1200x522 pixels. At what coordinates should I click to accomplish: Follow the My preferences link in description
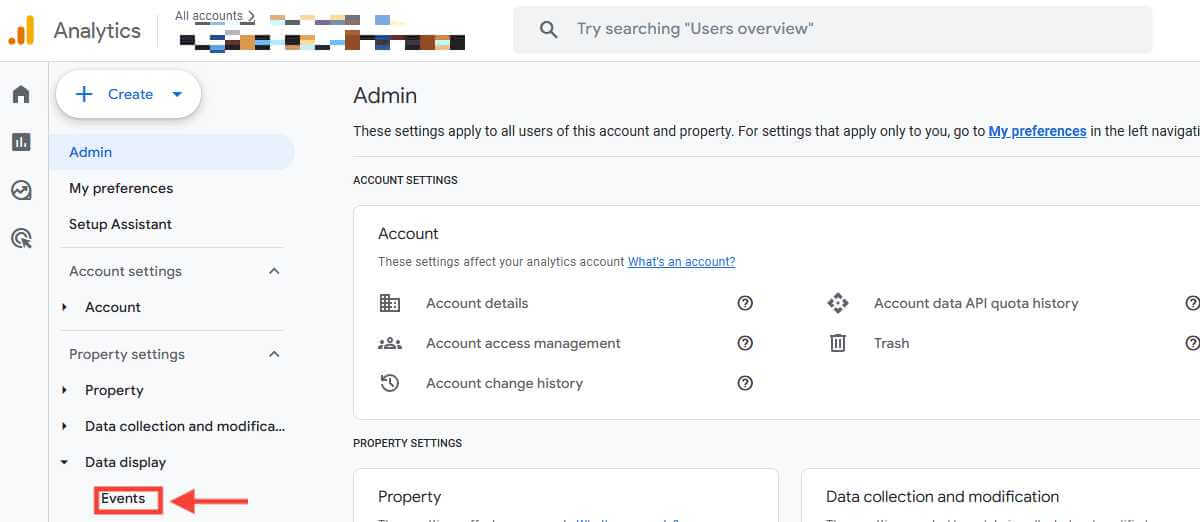pyautogui.click(x=1037, y=131)
